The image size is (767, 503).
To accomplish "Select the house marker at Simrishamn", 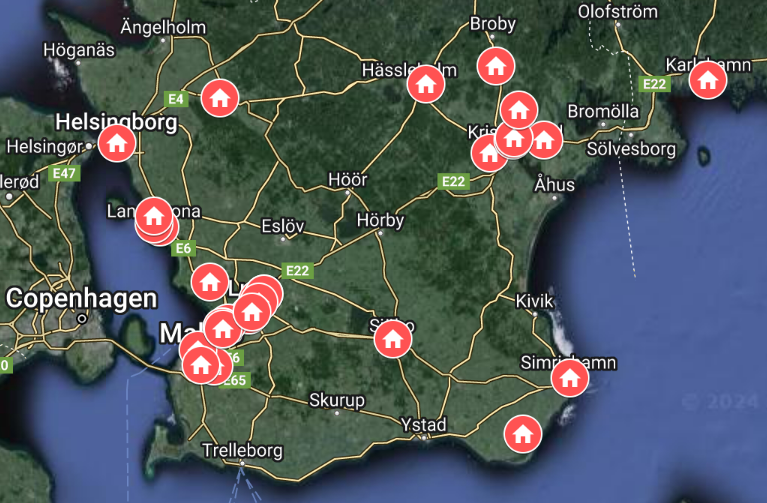I will (x=569, y=378).
